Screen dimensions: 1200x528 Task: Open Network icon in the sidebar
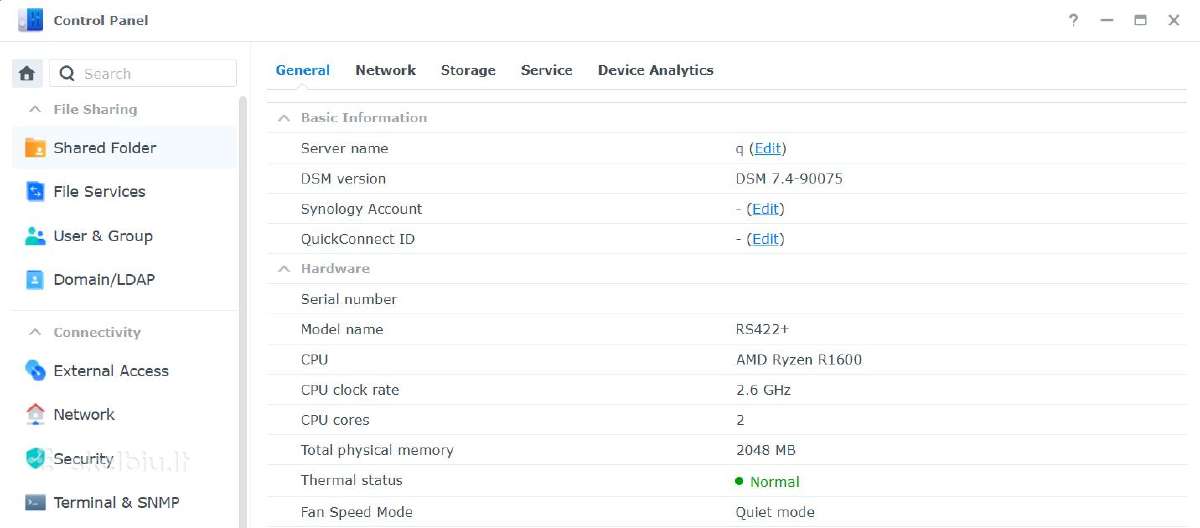tap(35, 414)
